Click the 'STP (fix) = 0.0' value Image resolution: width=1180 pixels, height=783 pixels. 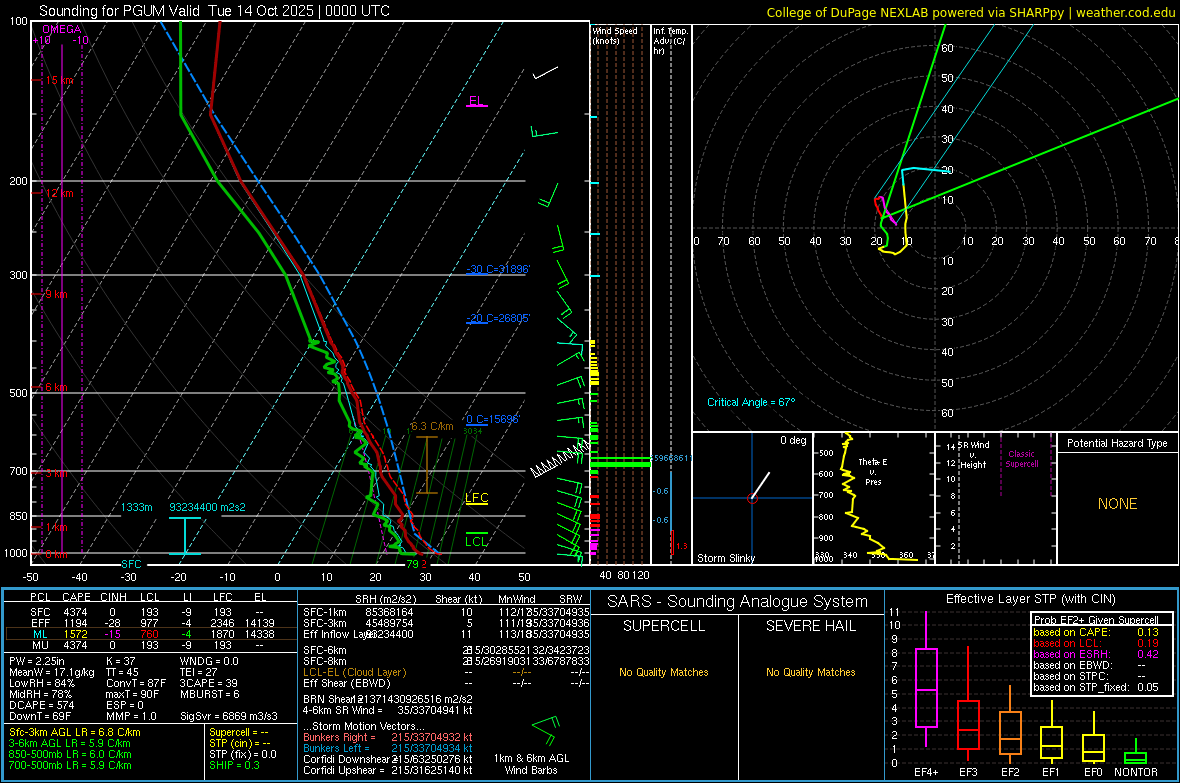point(243,754)
